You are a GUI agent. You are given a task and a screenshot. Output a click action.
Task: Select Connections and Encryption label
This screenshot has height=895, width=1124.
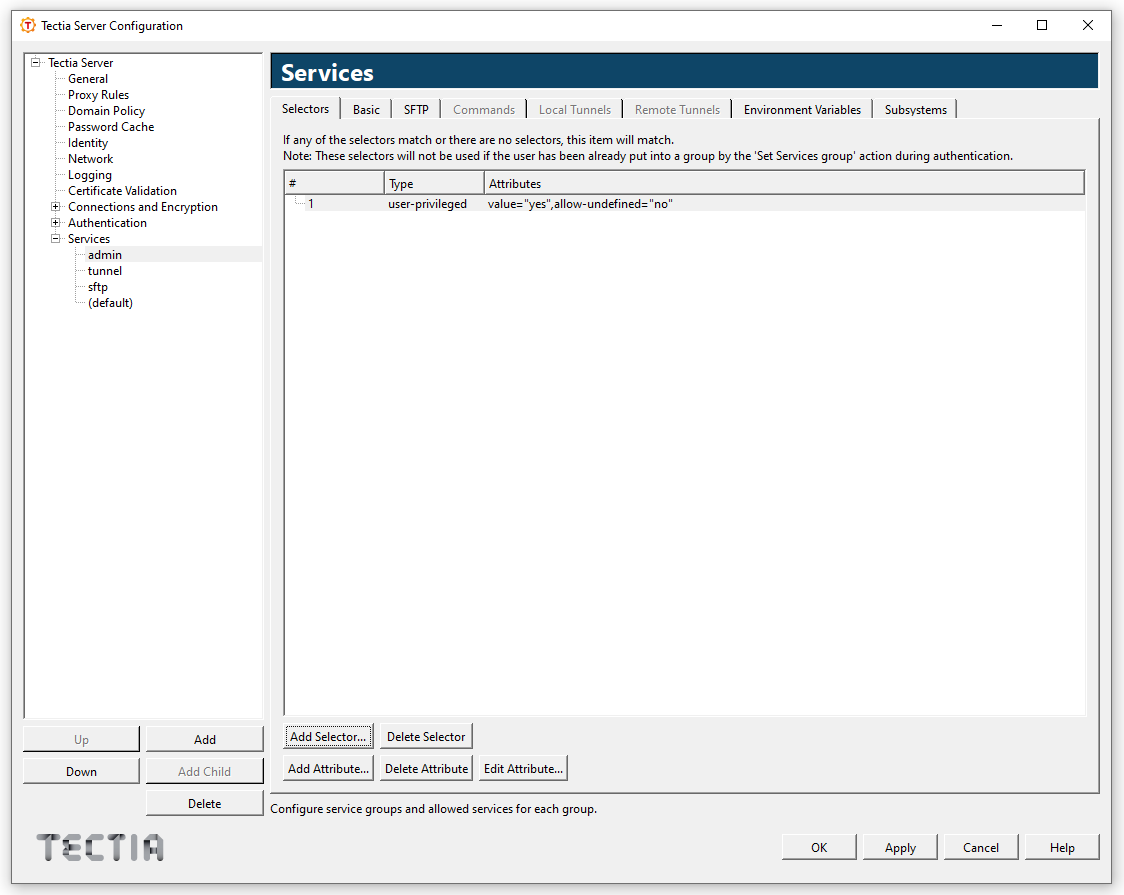click(143, 206)
